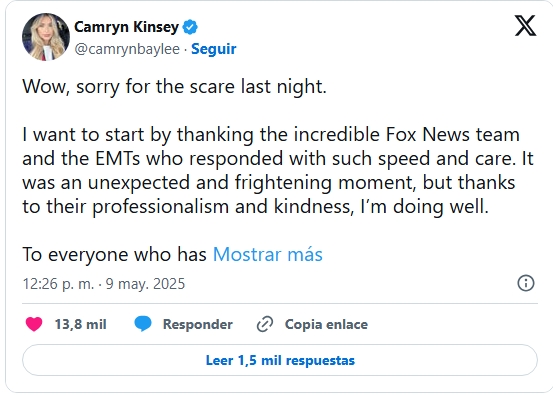Click the "To everyone who has" text
Viewport: 553px width, 395px height.
tap(114, 254)
